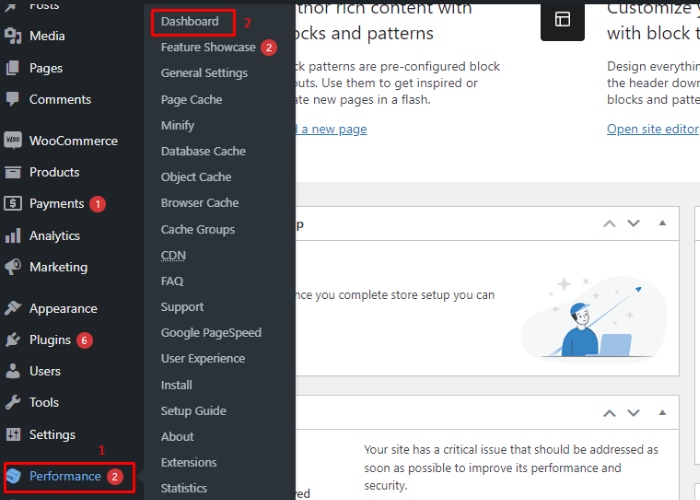Go to Products in admin sidebar
This screenshot has width=700, height=500.
click(x=54, y=172)
